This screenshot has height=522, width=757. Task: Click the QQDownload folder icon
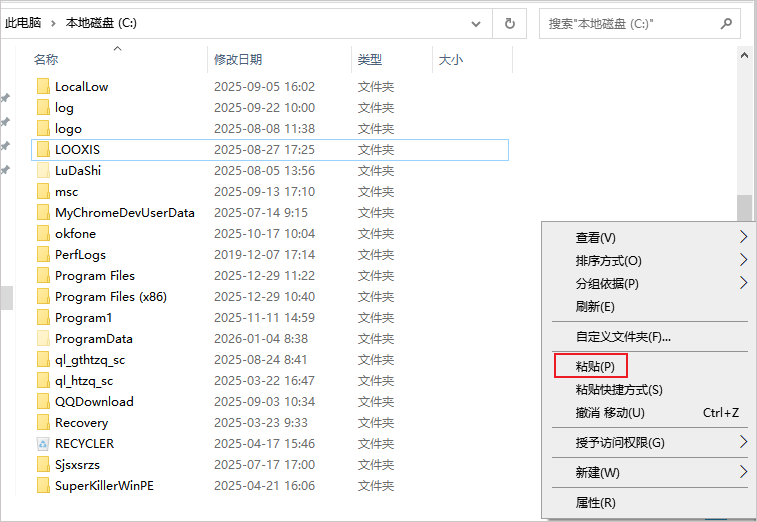(x=43, y=401)
